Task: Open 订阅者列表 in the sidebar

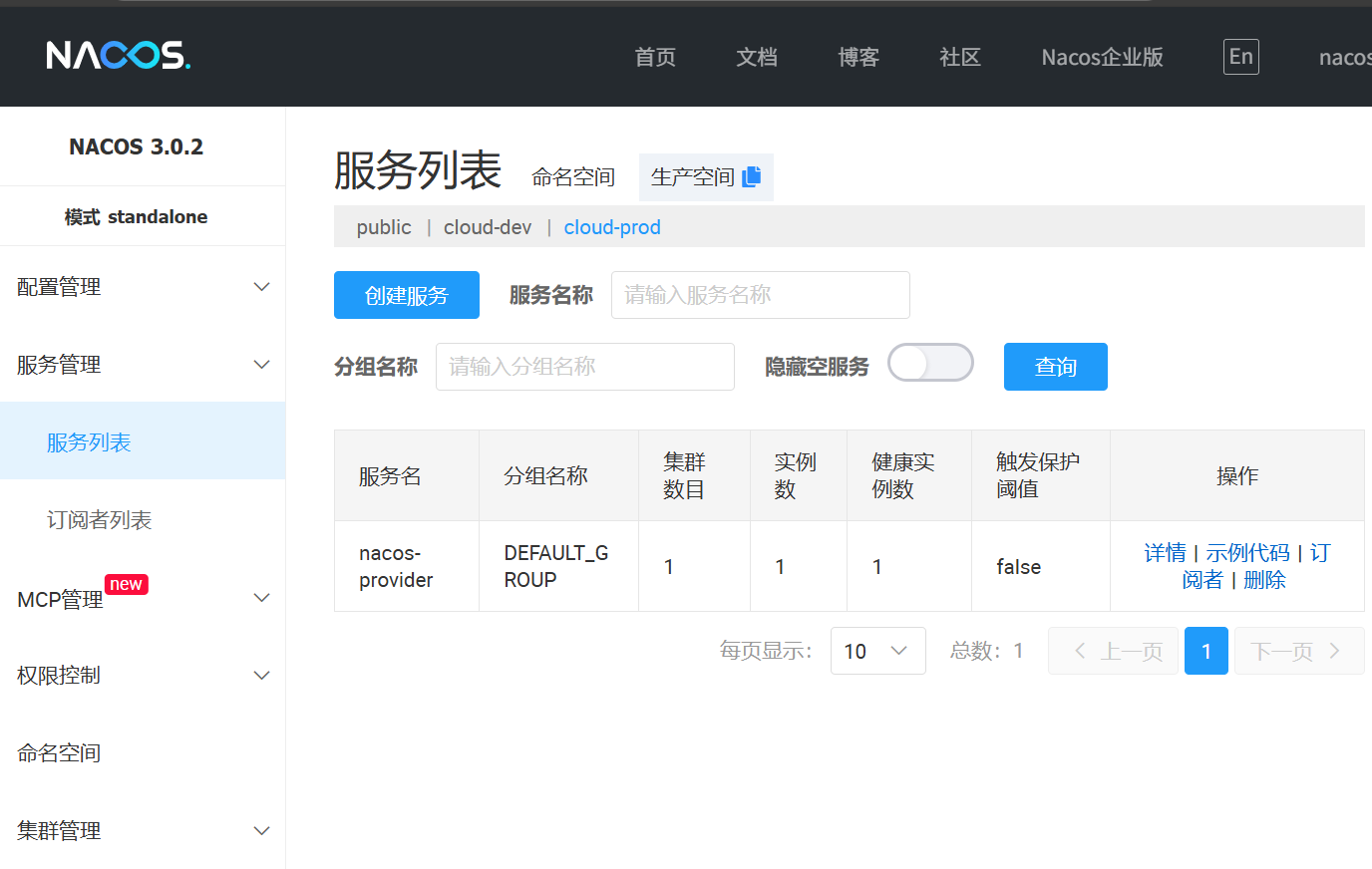Action: 143,520
